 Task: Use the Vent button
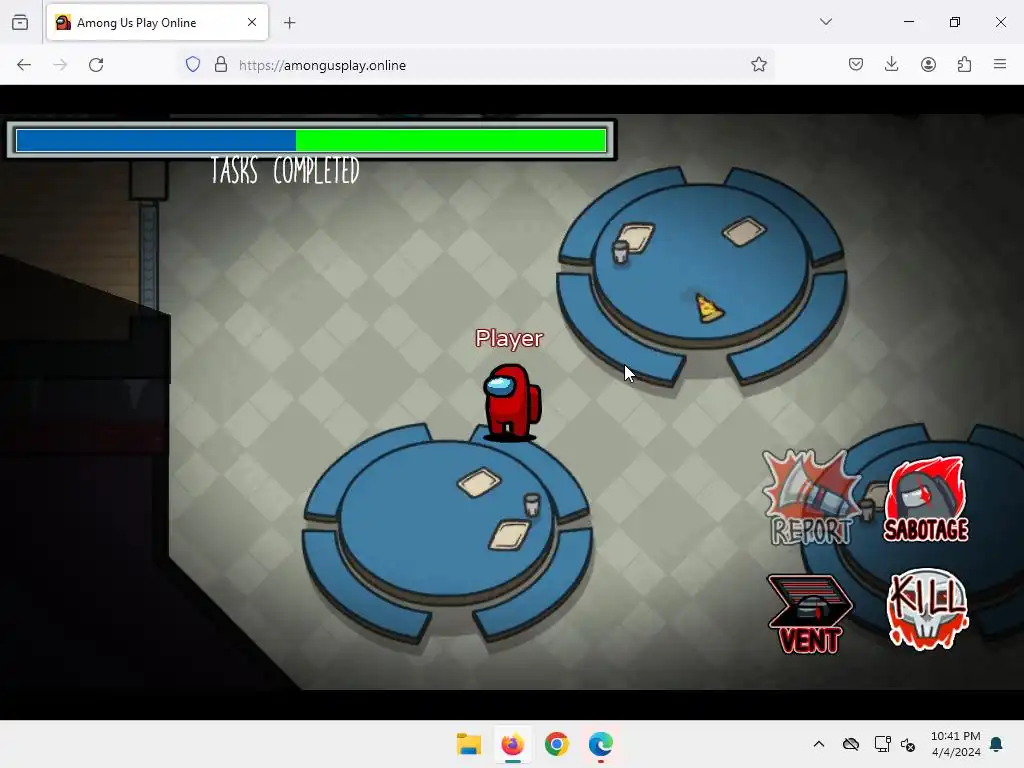coord(810,614)
